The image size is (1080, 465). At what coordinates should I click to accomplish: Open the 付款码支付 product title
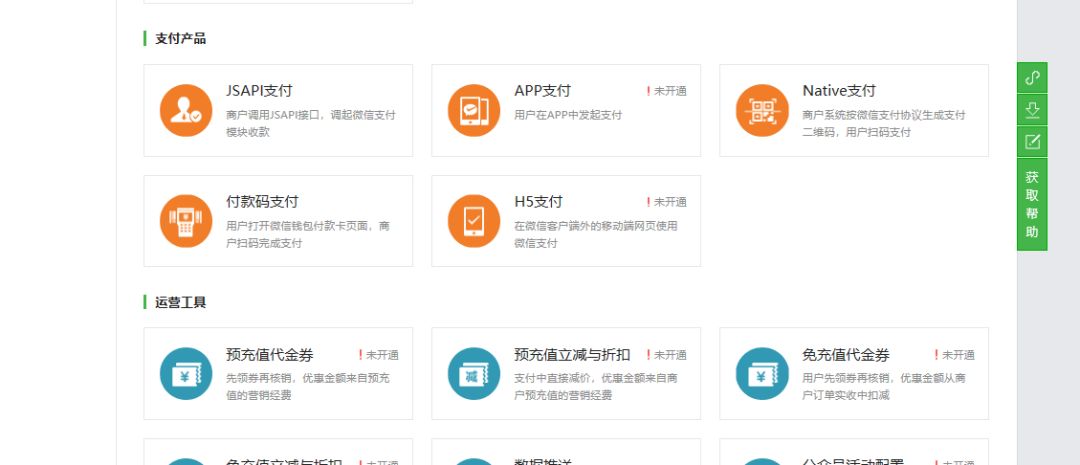point(262,202)
